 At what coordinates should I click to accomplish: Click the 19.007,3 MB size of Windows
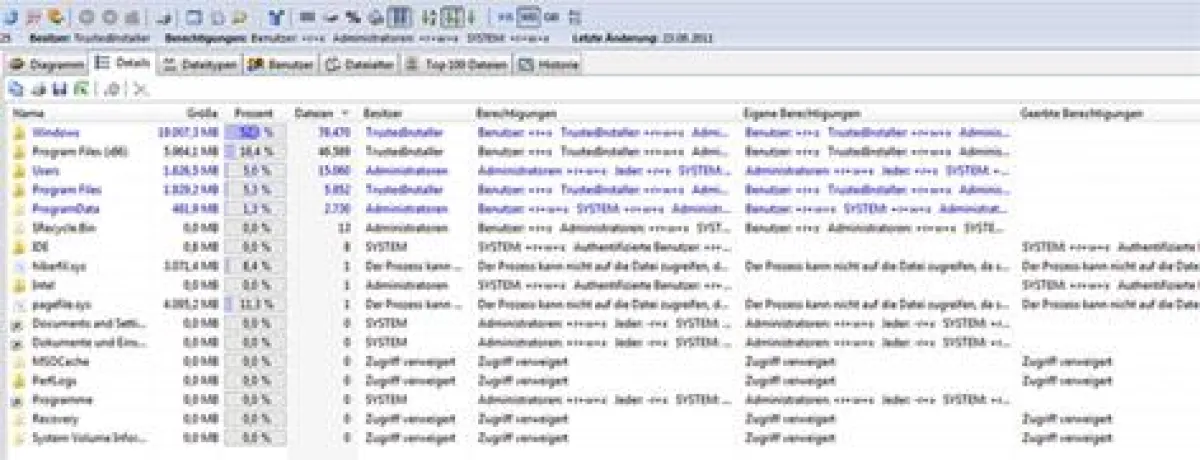point(188,132)
